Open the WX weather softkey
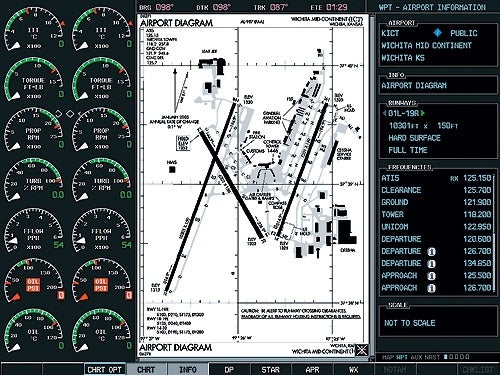The width and height of the screenshot is (500, 375). point(353,369)
